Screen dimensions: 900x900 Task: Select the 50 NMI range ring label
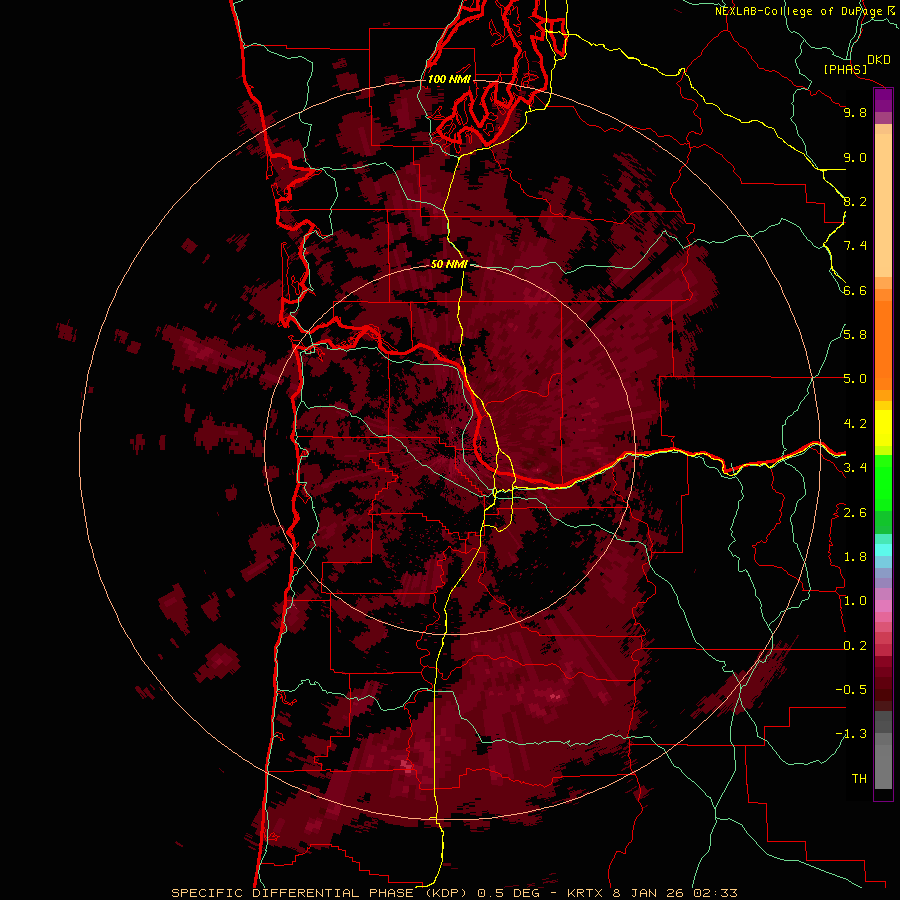(x=449, y=264)
